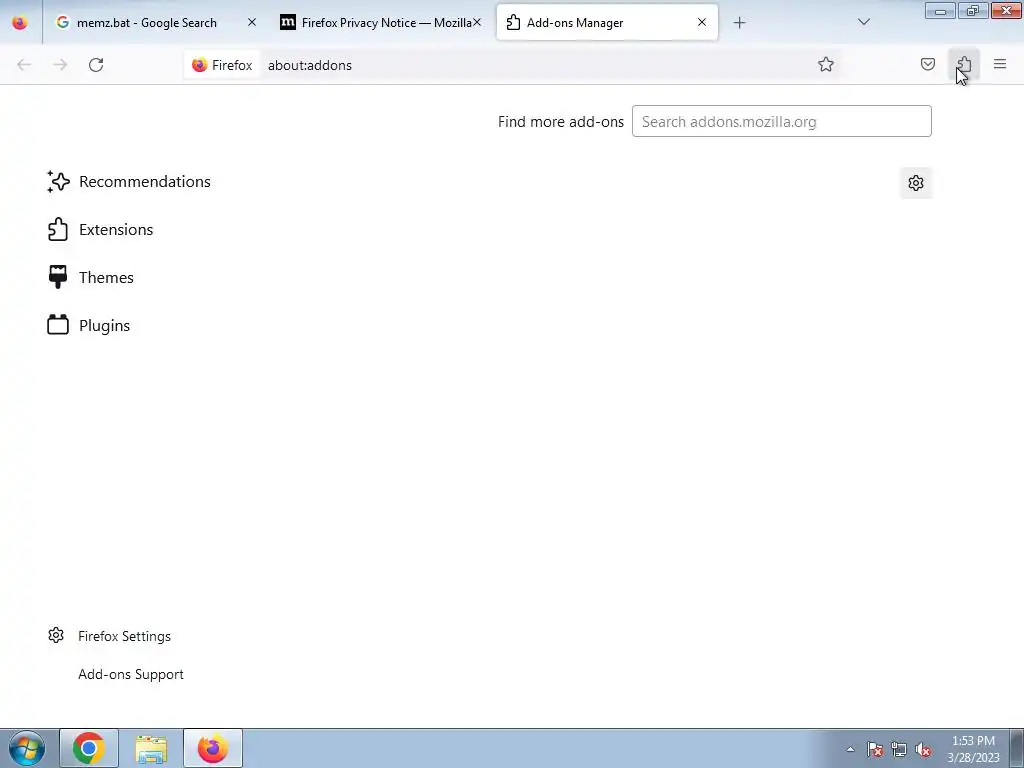The height and width of the screenshot is (768, 1024).
Task: Show hidden system tray icons
Action: coord(850,750)
